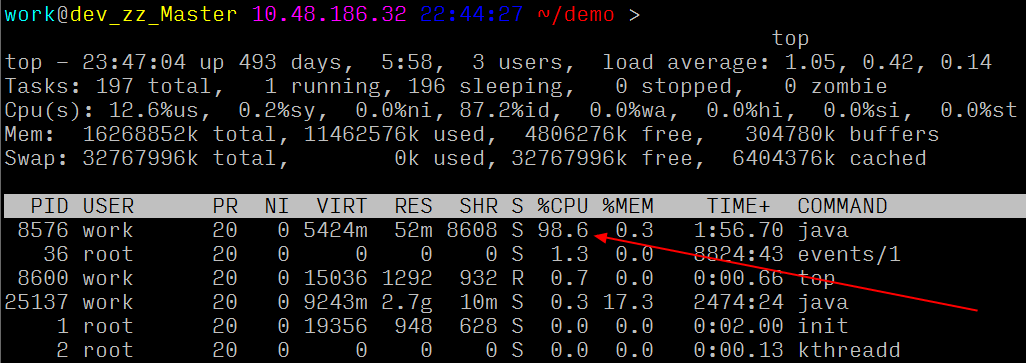The image size is (1026, 363).
Task: Click the 1:56.70 time value
Action: tap(738, 230)
